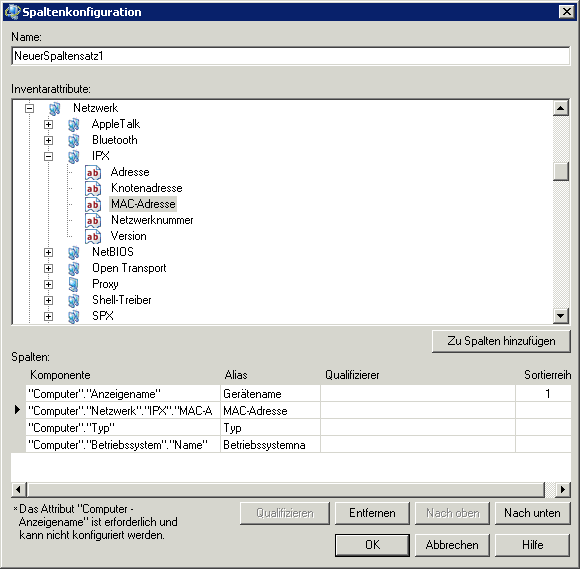Click the Entfernen button
Viewport: 580px width, 569px height.
click(x=372, y=513)
